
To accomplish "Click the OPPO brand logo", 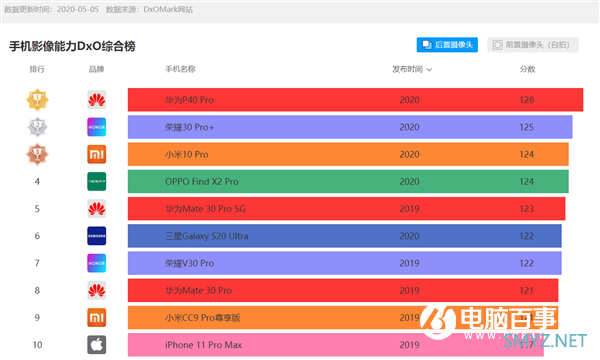I will pyautogui.click(x=96, y=181).
